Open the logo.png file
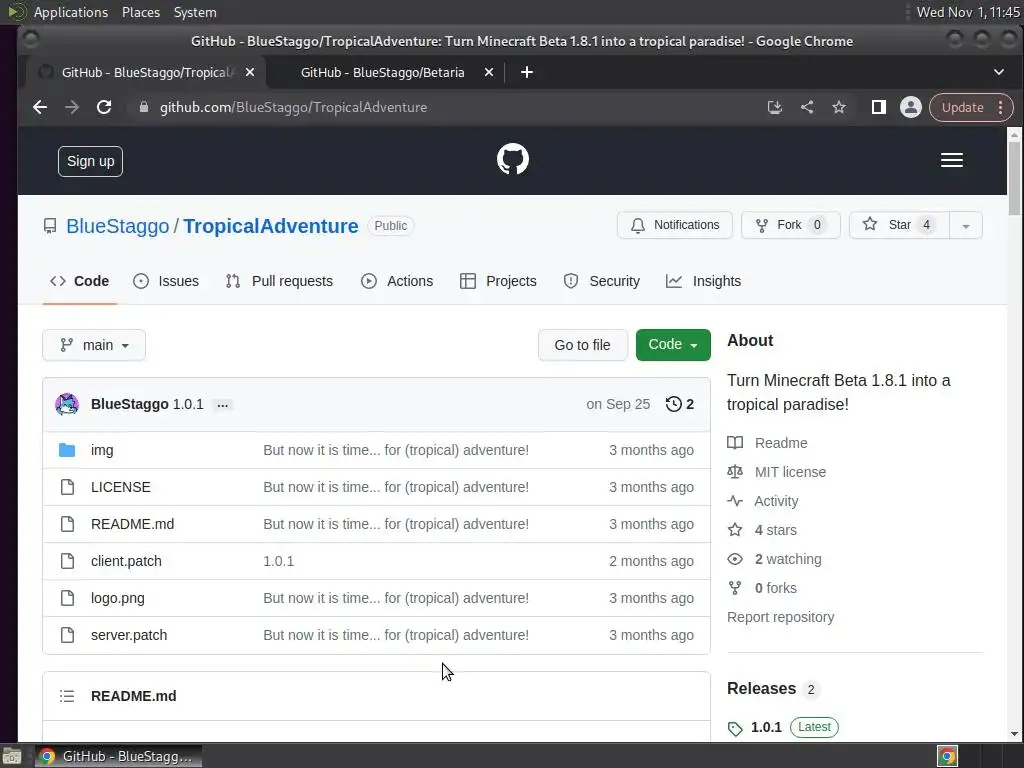The image size is (1024, 768). [118, 598]
